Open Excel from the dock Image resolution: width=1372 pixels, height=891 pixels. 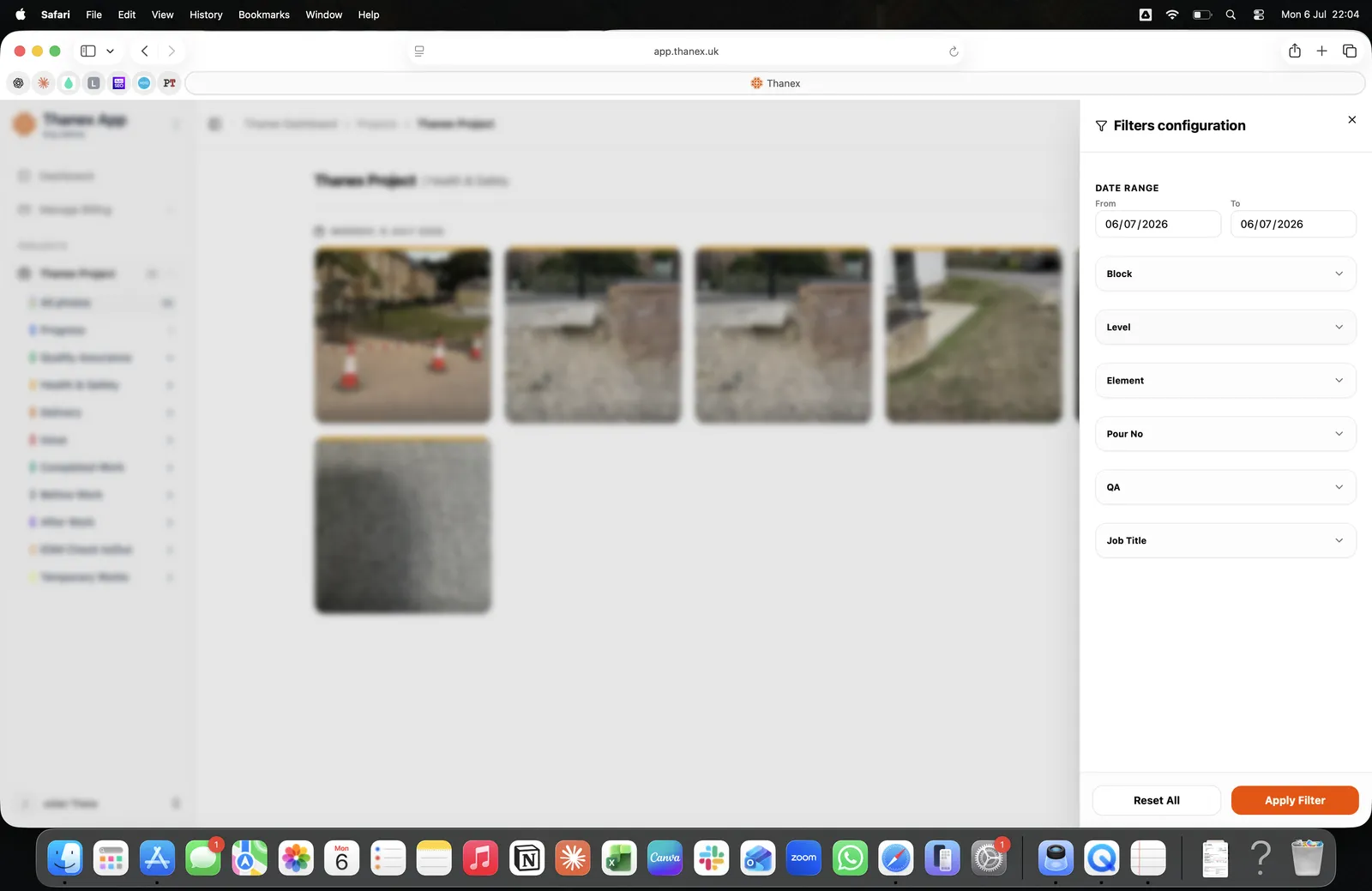[x=619, y=858]
